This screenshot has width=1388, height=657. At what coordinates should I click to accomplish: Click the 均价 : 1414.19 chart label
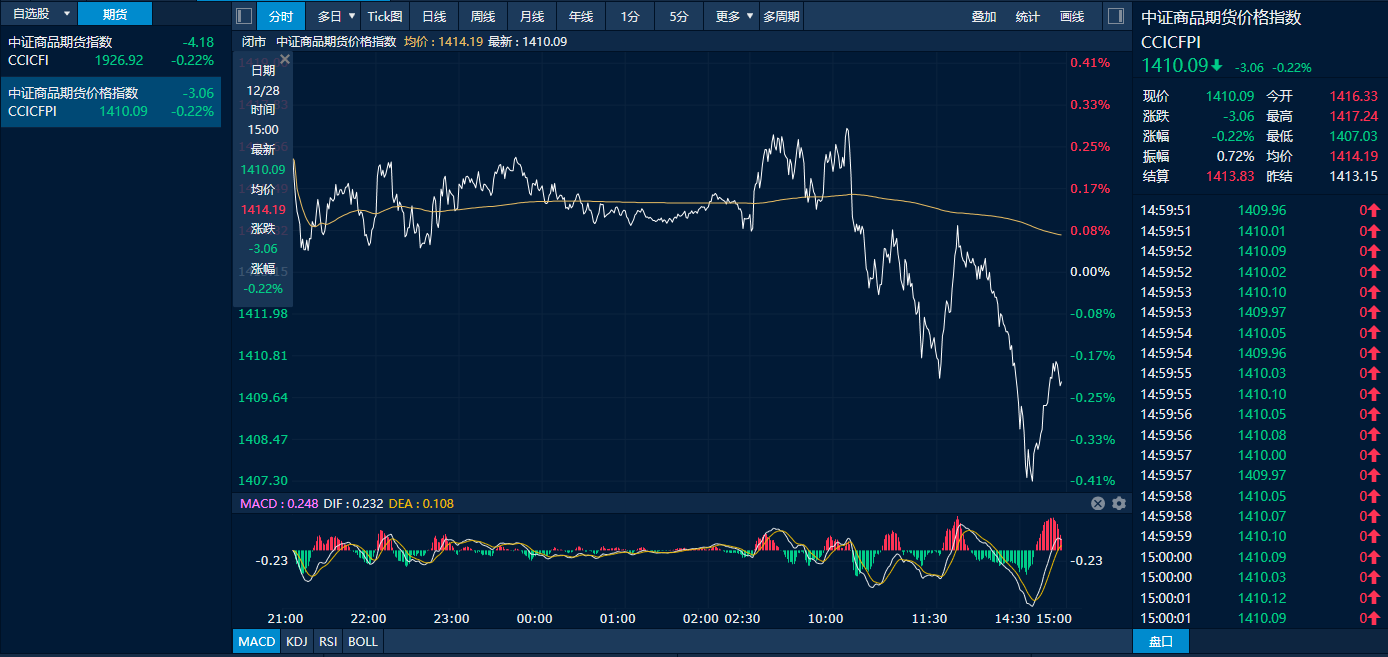click(443, 42)
